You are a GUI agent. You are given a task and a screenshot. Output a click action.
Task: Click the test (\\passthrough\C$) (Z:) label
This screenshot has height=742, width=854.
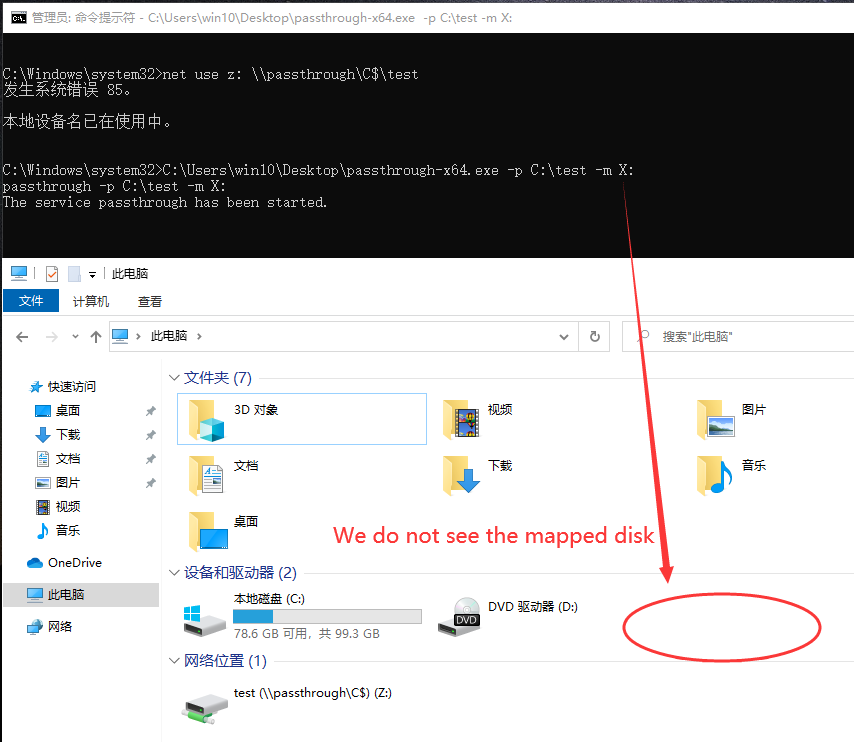313,693
